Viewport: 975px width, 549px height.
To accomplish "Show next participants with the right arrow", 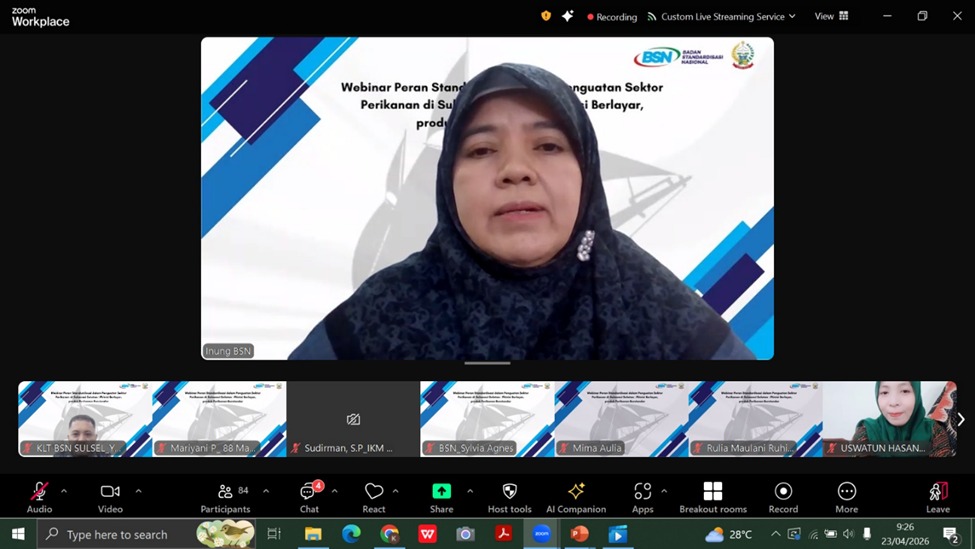I will pos(961,420).
